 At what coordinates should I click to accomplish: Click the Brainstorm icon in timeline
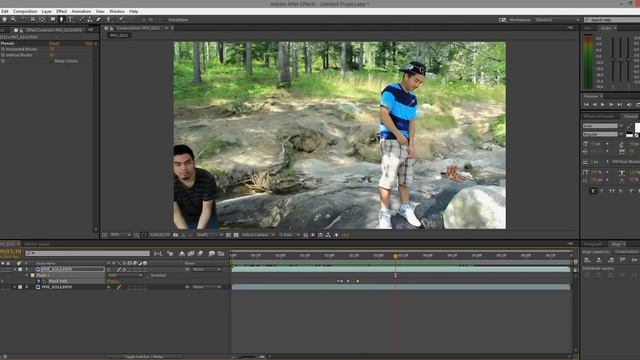click(211, 254)
